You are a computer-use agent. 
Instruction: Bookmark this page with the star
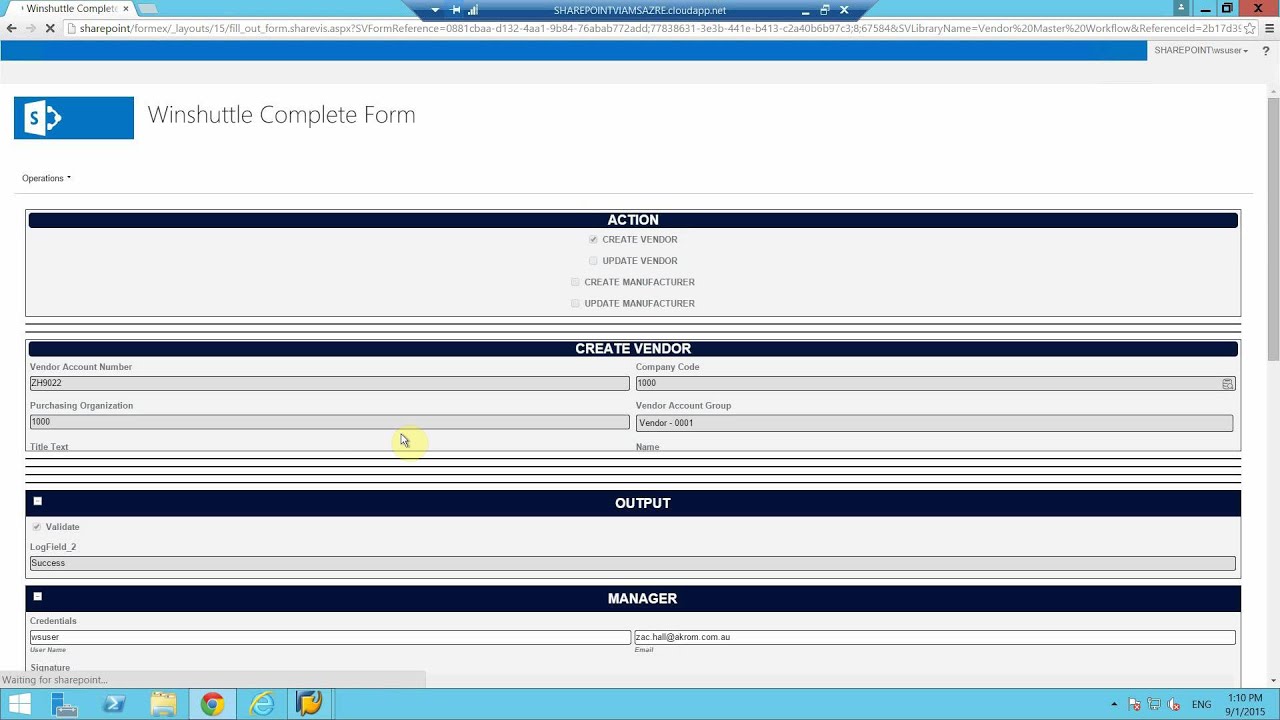click(1250, 28)
